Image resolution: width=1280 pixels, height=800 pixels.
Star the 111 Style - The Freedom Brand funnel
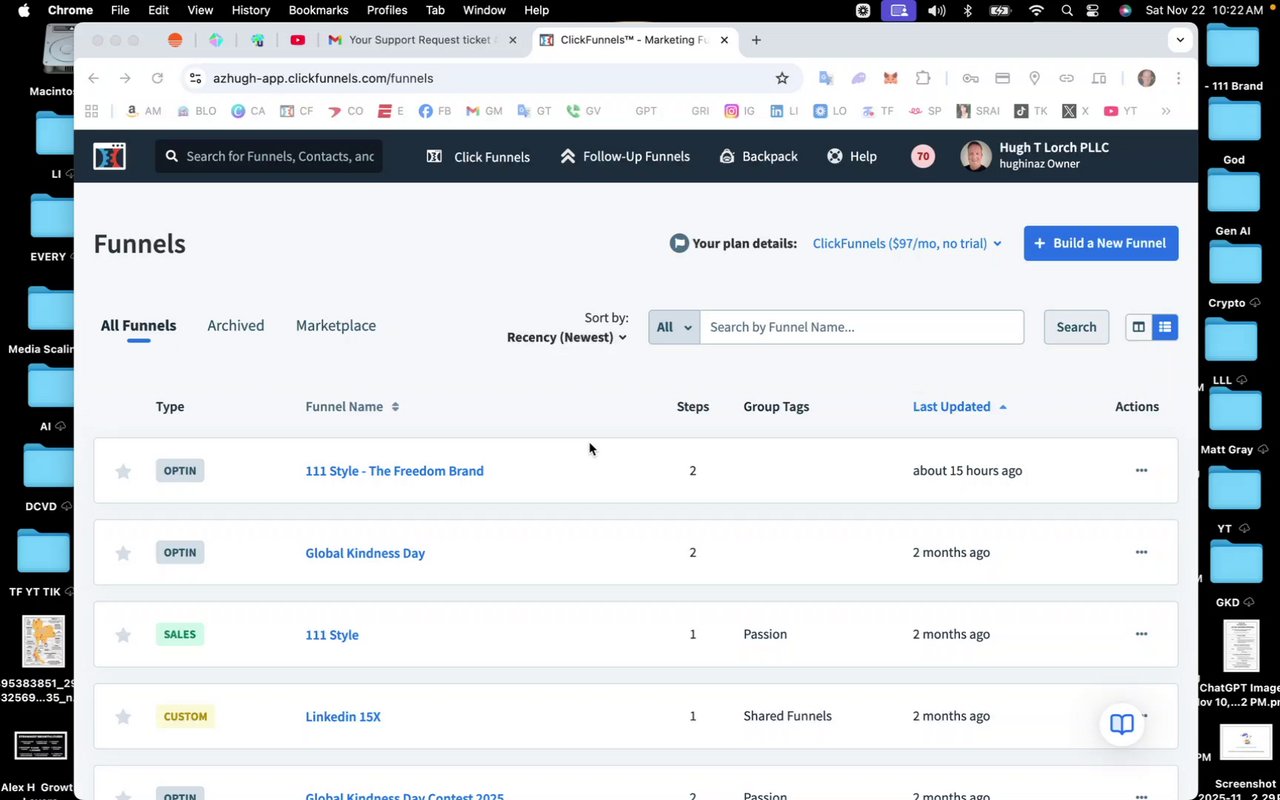[x=123, y=471]
